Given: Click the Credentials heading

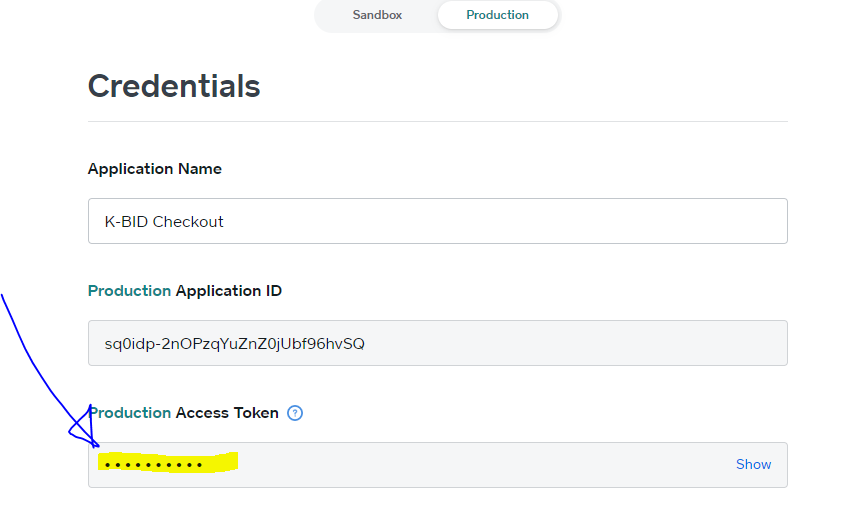Looking at the screenshot, I should click(174, 86).
